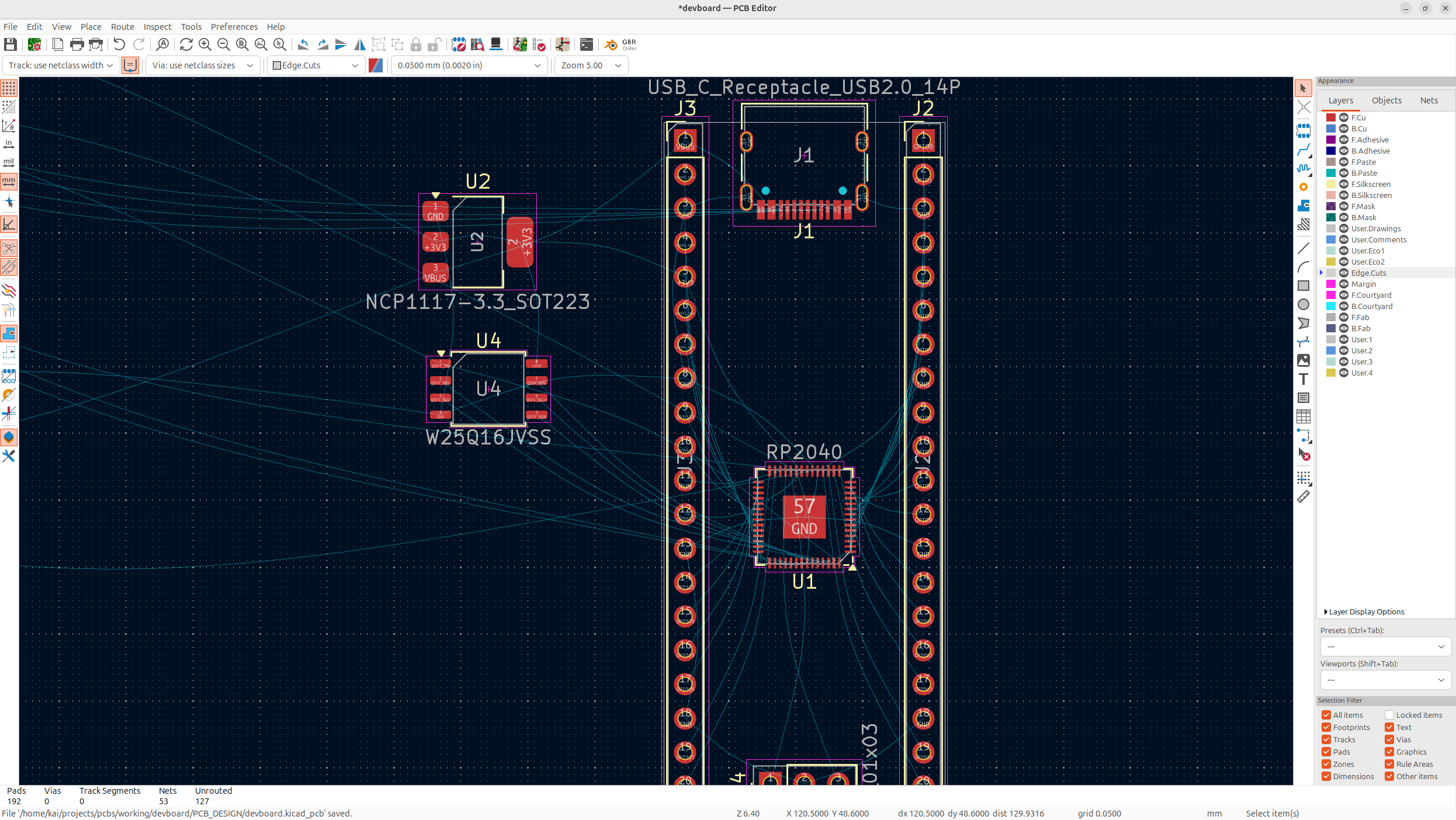
Task: Click the Save board icon
Action: 11,44
